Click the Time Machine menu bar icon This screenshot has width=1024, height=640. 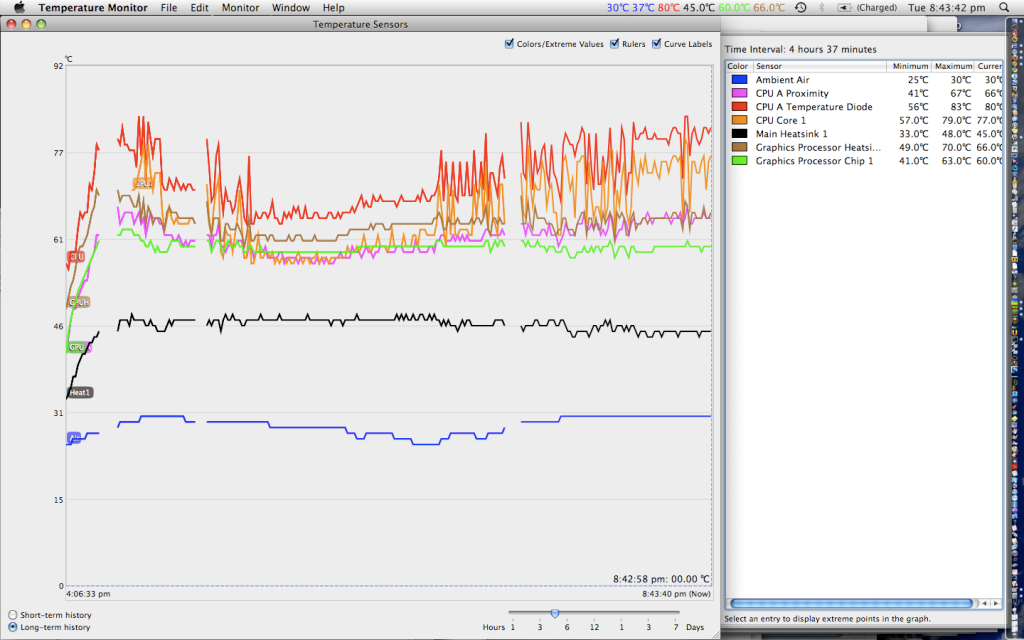(x=800, y=8)
